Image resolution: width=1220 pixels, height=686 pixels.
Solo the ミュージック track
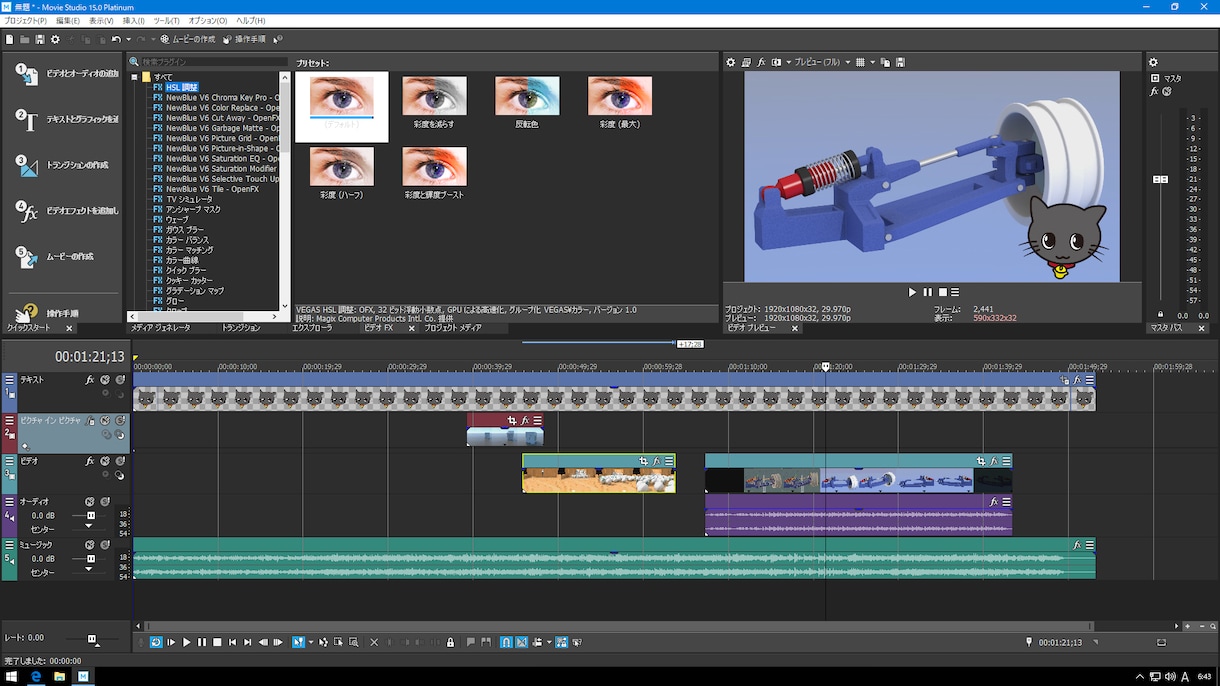105,545
